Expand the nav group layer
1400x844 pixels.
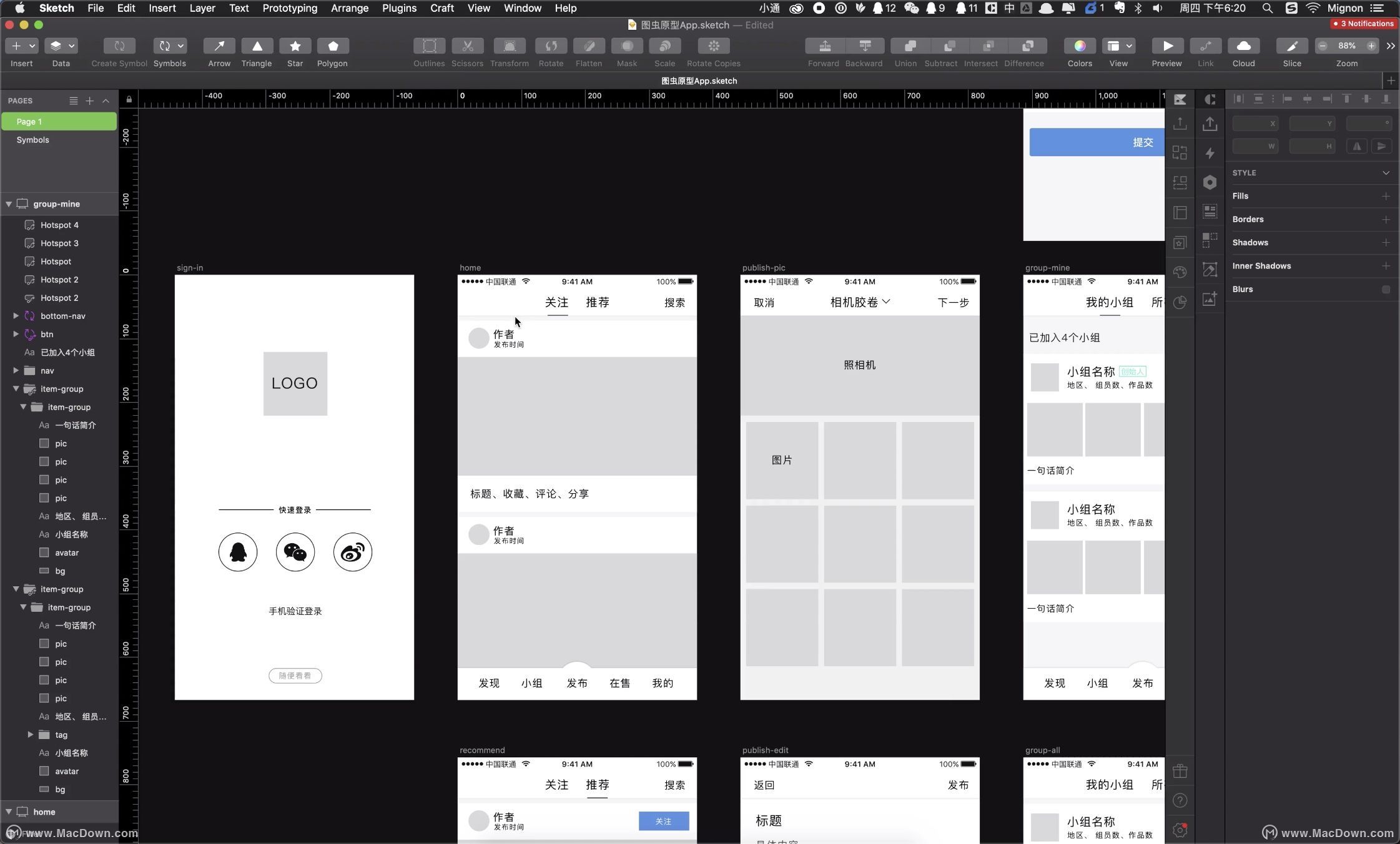click(16, 370)
